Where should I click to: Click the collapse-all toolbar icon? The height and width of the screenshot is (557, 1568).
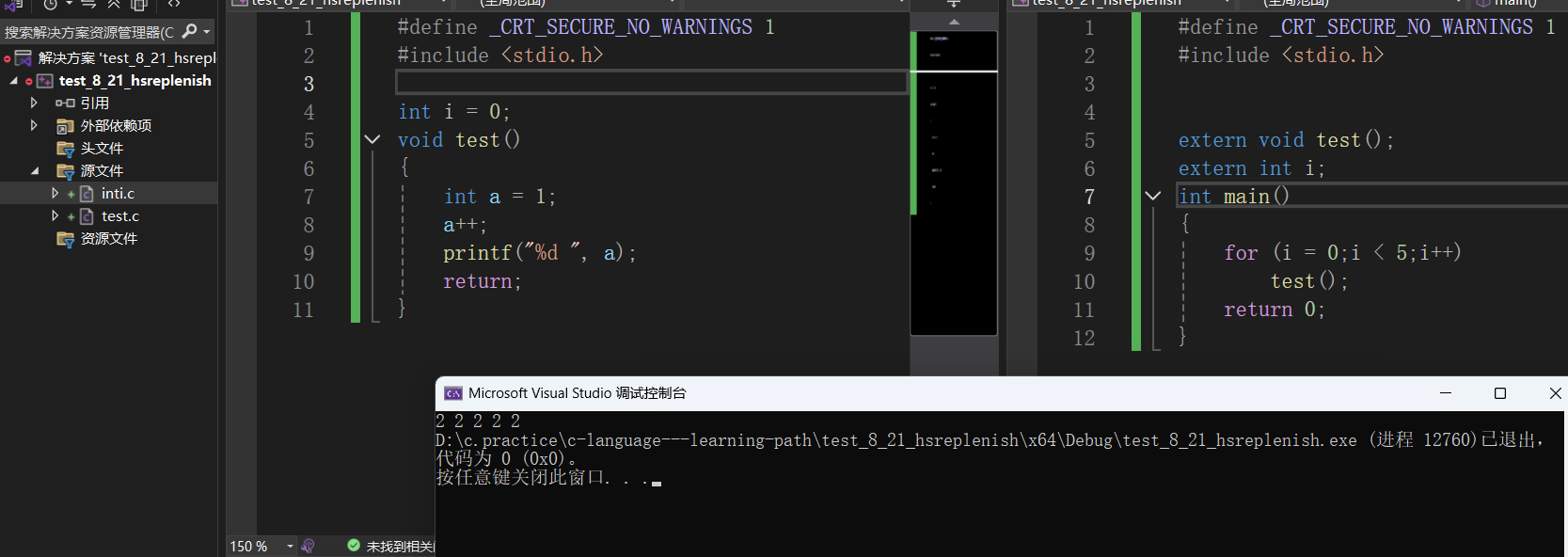coord(114,5)
